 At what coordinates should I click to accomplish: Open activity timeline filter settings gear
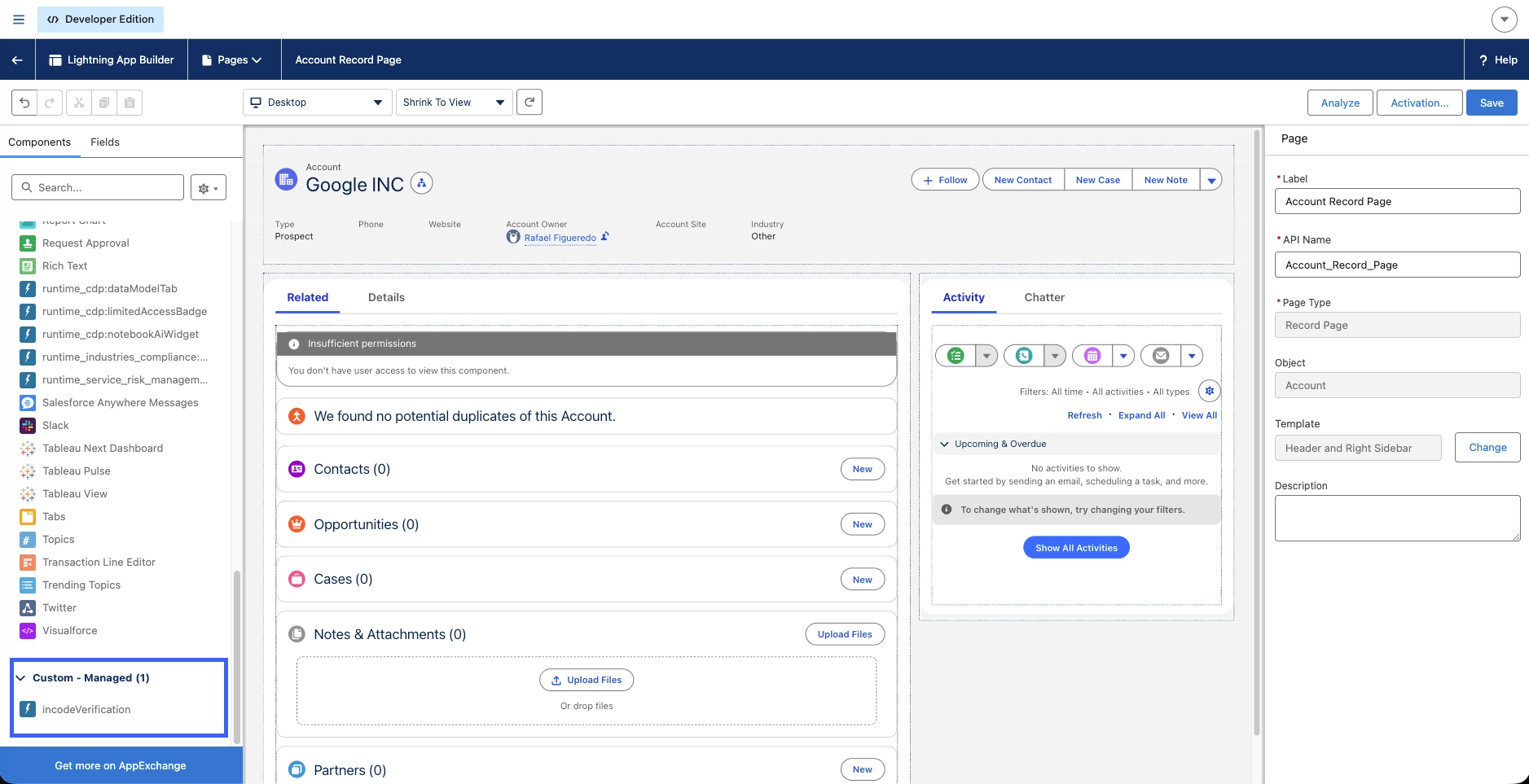(x=1210, y=392)
